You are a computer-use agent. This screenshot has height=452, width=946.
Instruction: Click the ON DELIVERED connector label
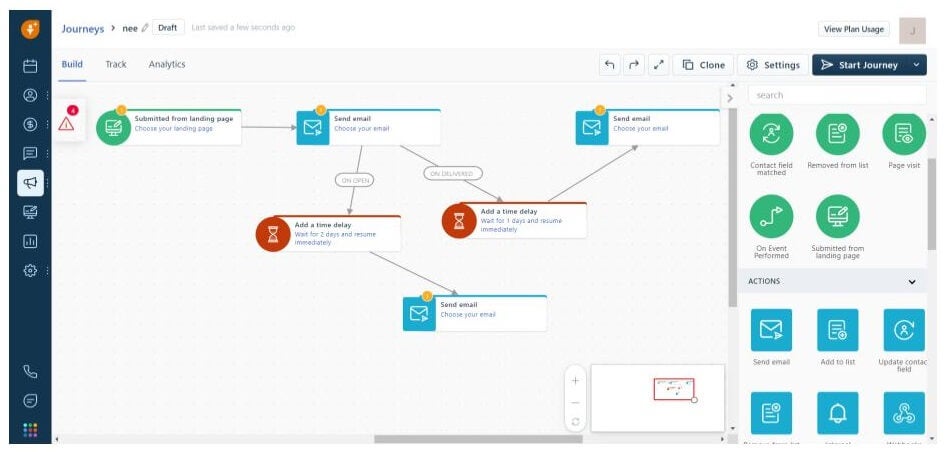coord(453,173)
